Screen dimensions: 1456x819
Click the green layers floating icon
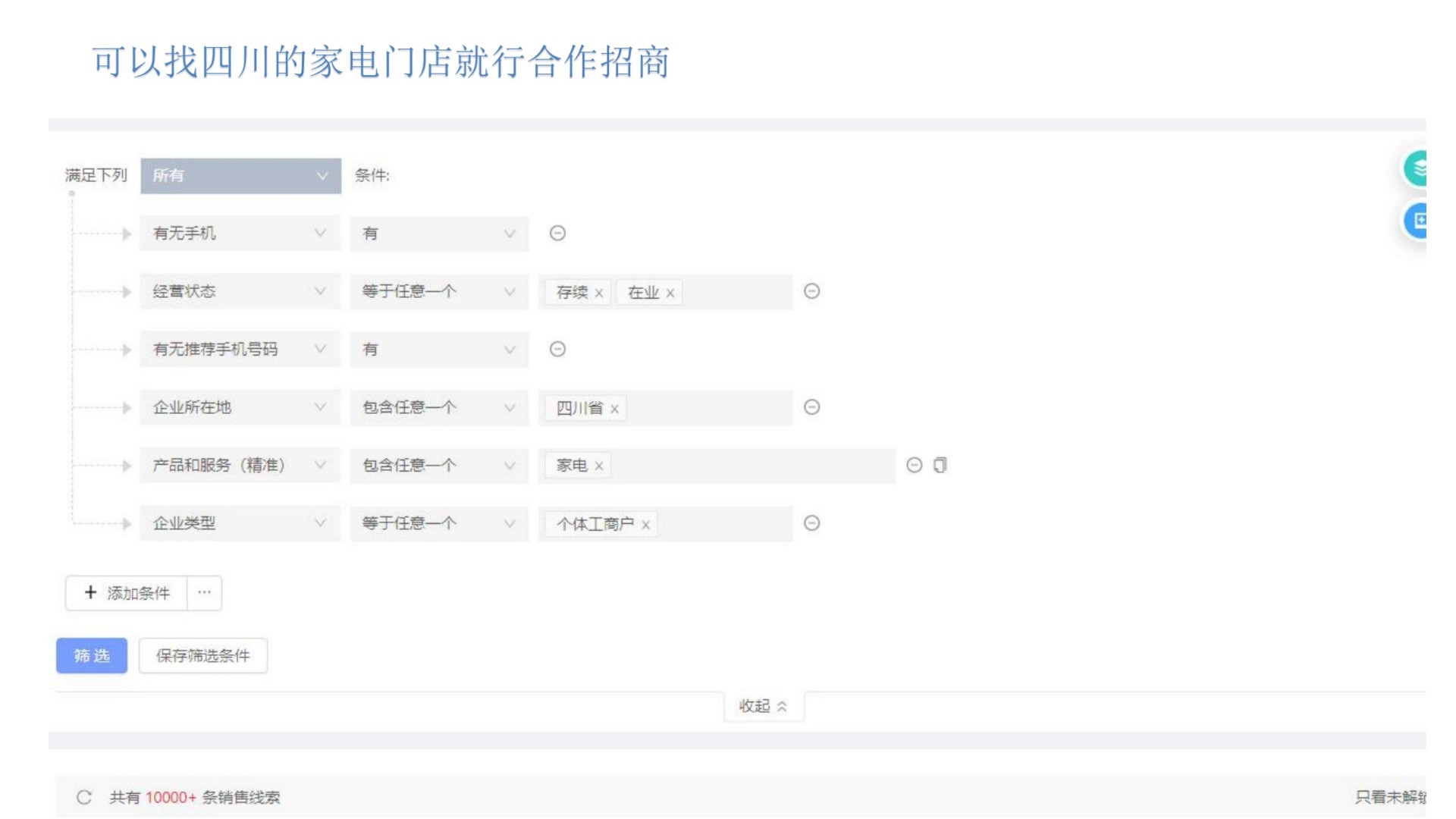coord(1417,168)
